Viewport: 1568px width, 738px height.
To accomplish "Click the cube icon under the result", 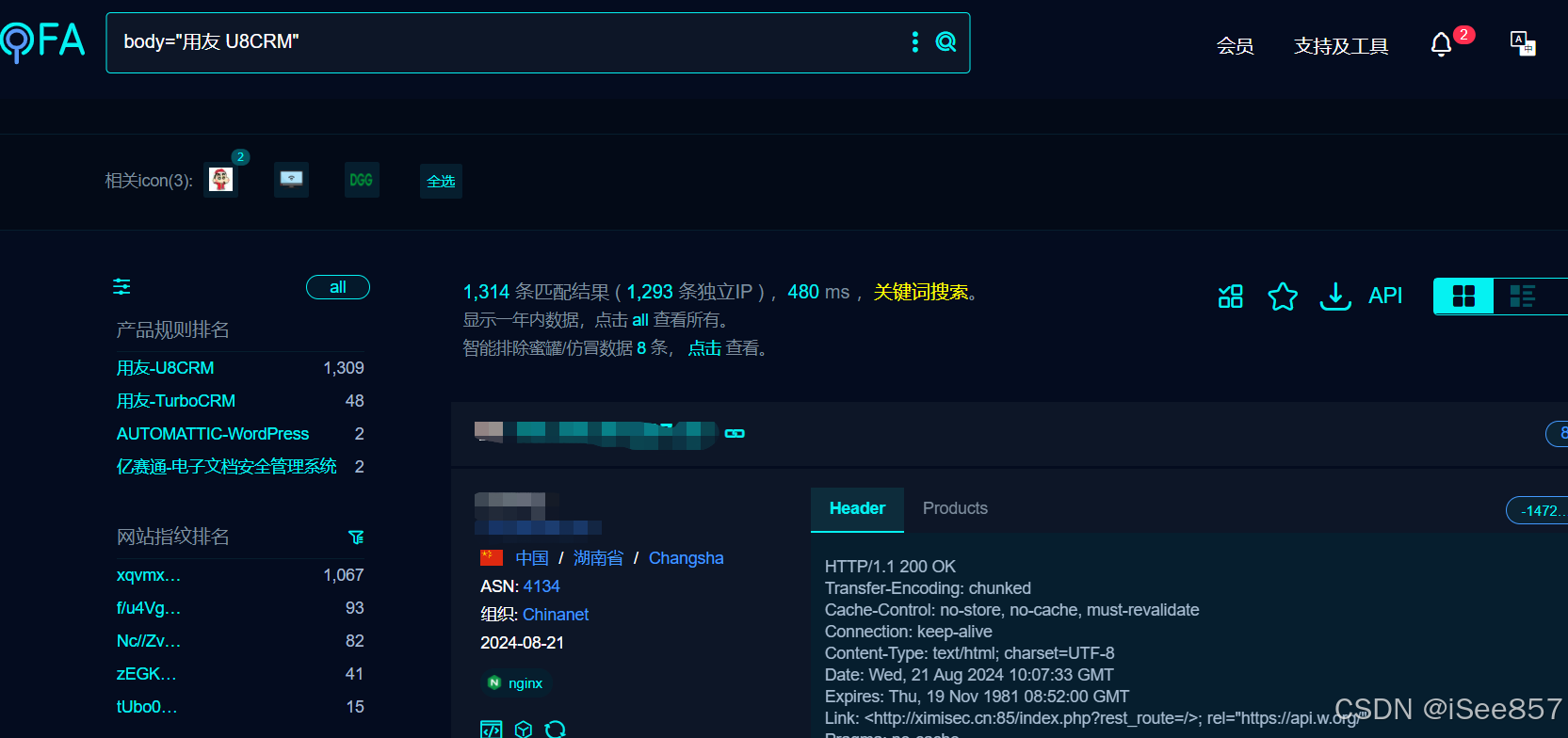I will click(524, 730).
